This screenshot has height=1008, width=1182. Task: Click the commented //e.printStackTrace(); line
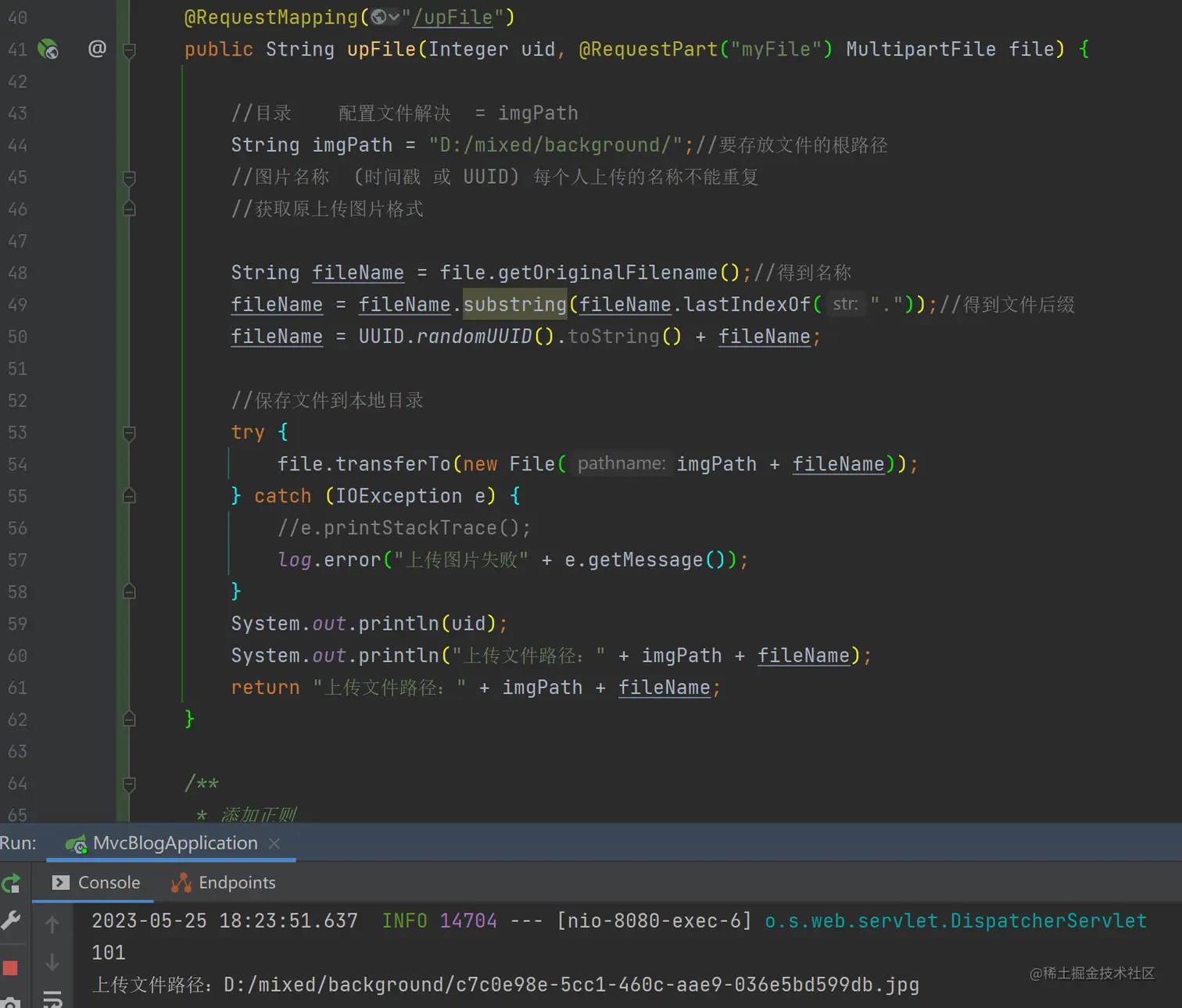(x=404, y=529)
